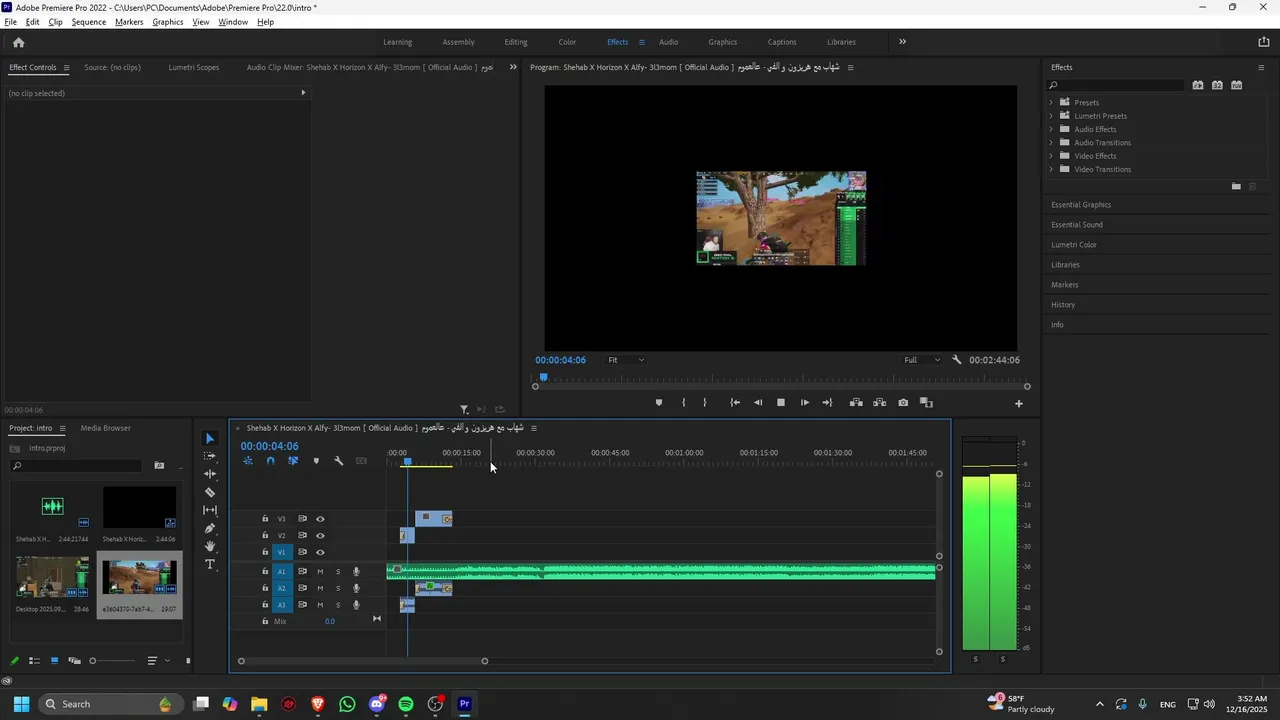Select the Track Select Forward tool
Viewport: 1280px width, 720px height.
coord(210,456)
